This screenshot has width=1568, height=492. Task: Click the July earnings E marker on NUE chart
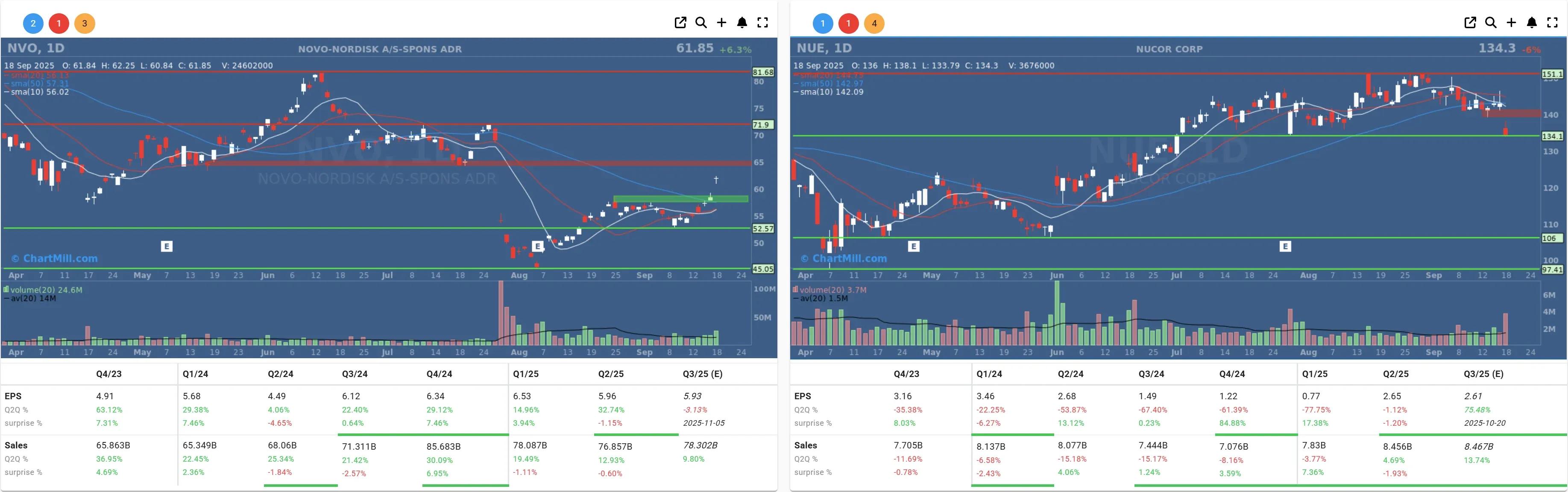[1285, 246]
